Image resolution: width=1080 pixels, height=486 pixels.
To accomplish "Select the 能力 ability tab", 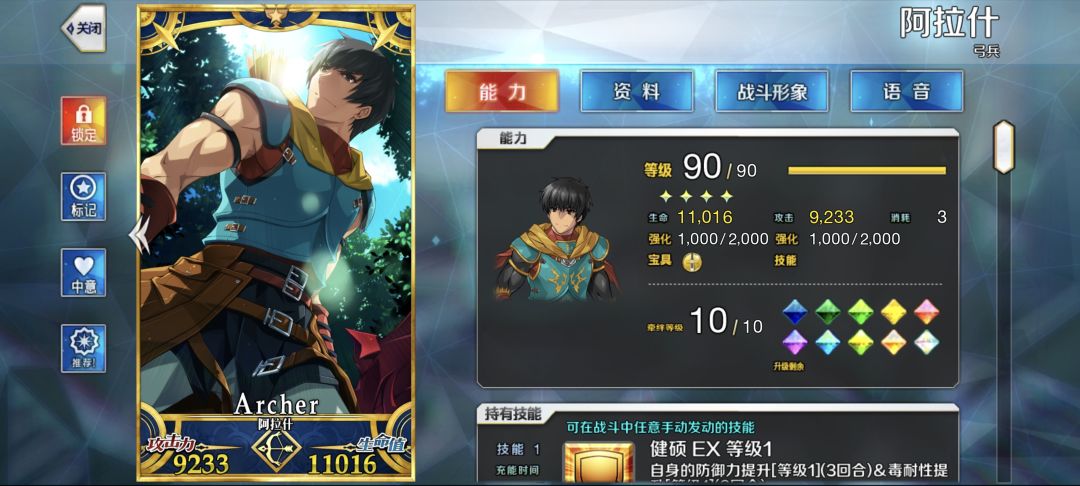I will pyautogui.click(x=501, y=92).
